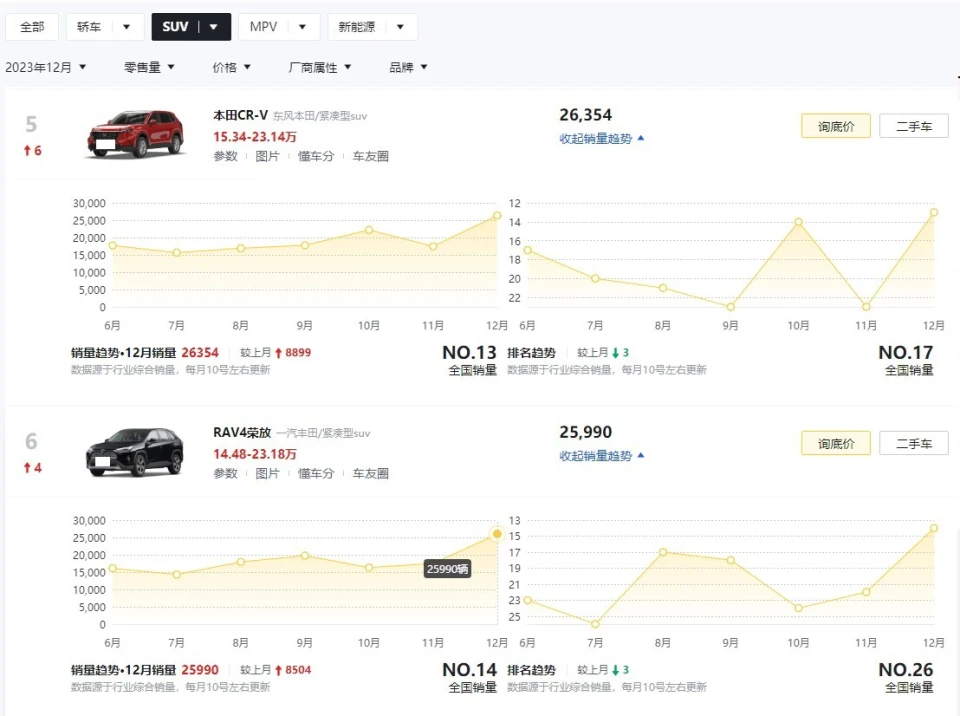
Task: Open the 品牌 filter dropdown
Action: tap(408, 67)
